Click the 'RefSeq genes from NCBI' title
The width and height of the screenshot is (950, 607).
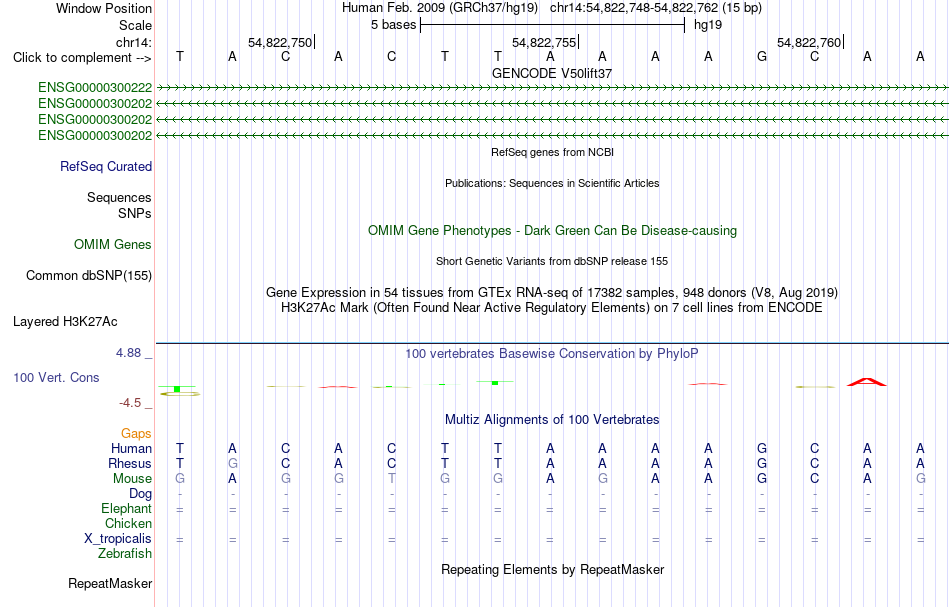click(552, 152)
